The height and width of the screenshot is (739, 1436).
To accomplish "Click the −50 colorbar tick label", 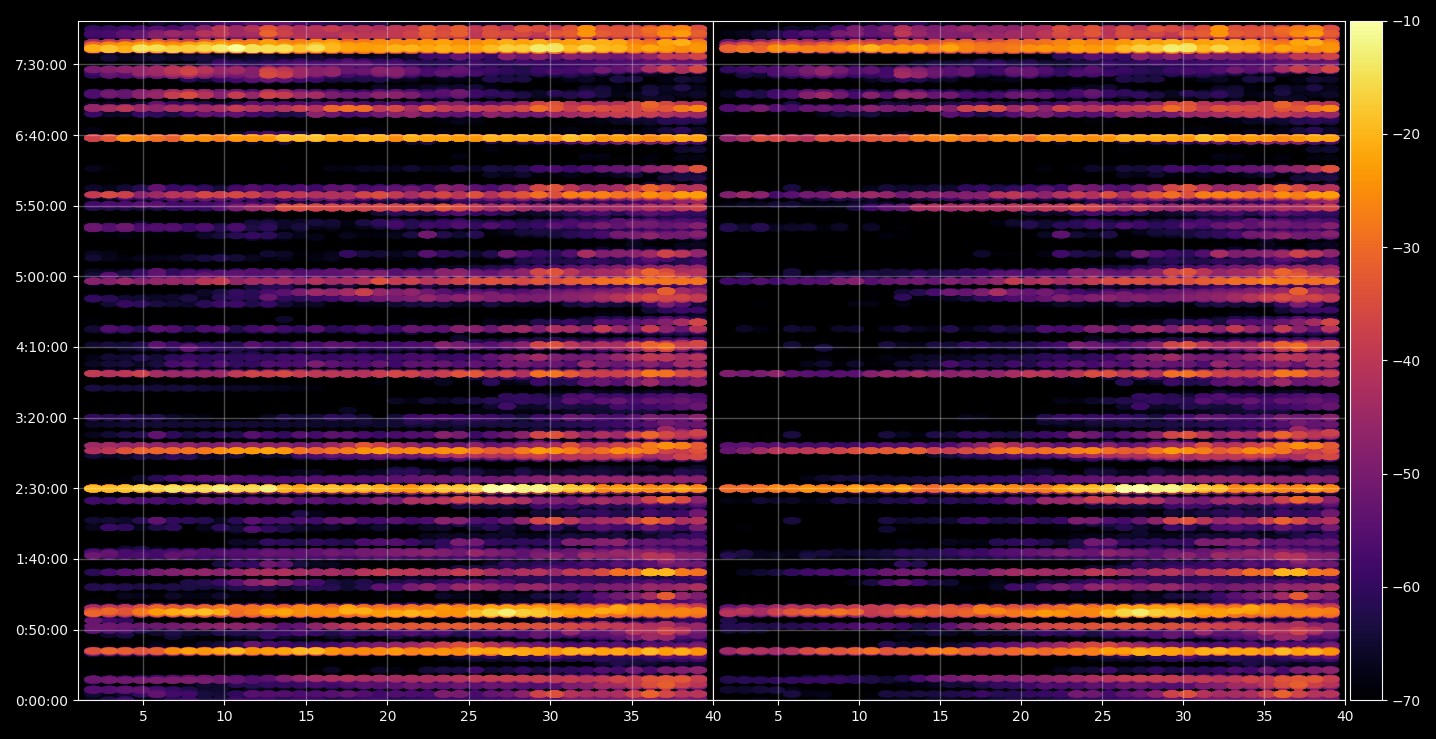I will 1406,474.
